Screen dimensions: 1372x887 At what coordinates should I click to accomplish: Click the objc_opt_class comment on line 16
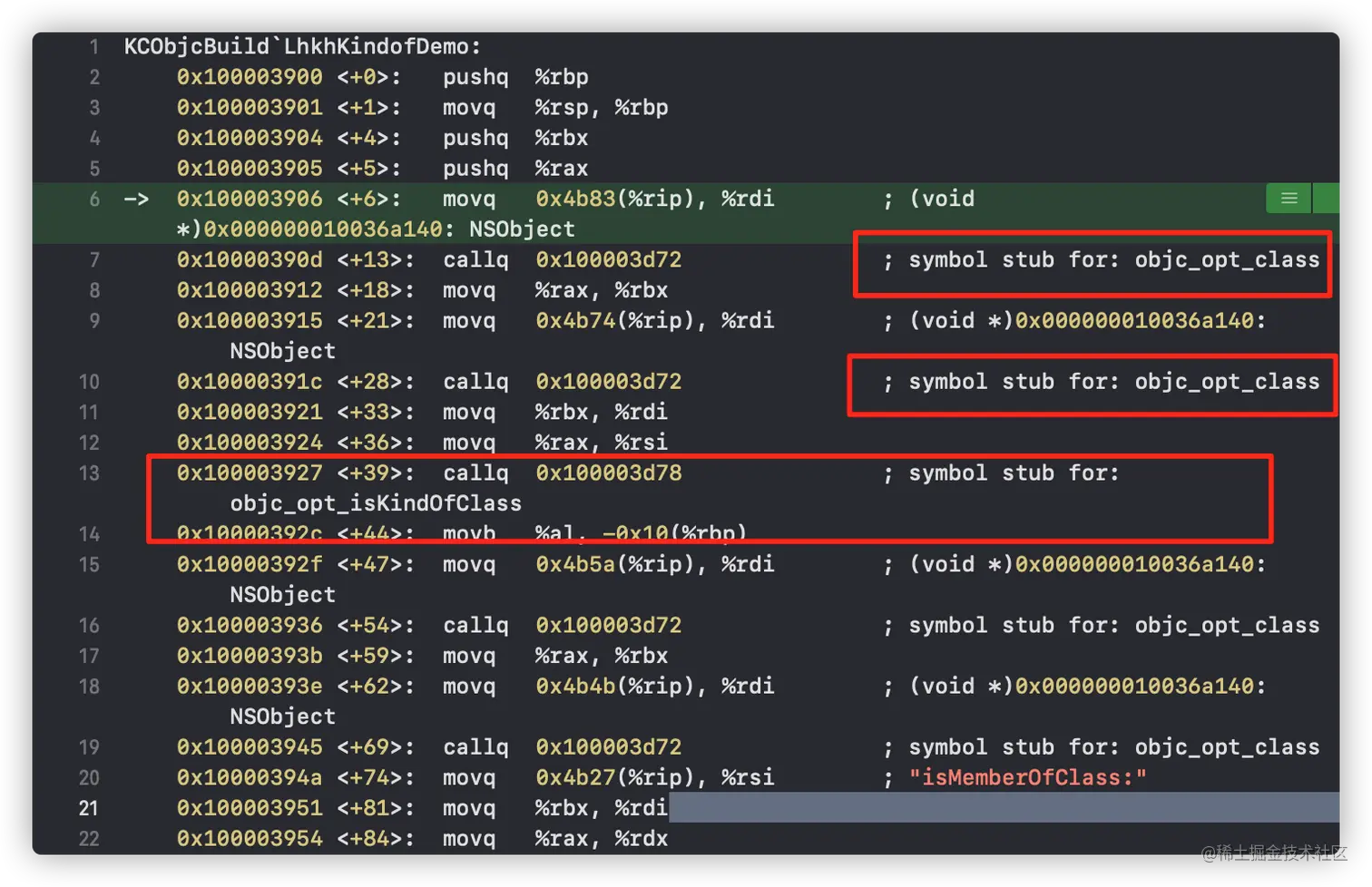point(1102,625)
